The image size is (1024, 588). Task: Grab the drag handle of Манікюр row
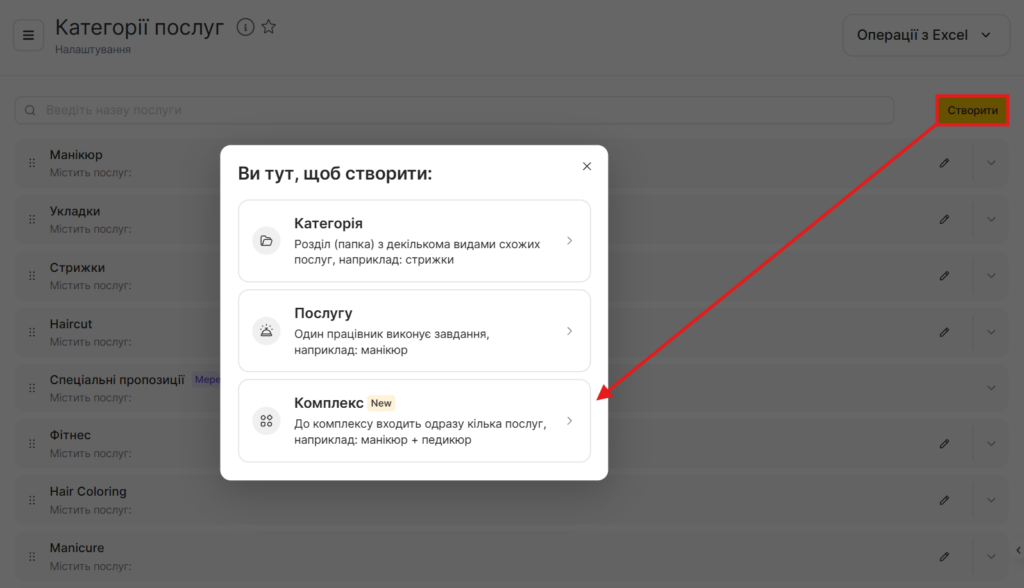(31, 163)
